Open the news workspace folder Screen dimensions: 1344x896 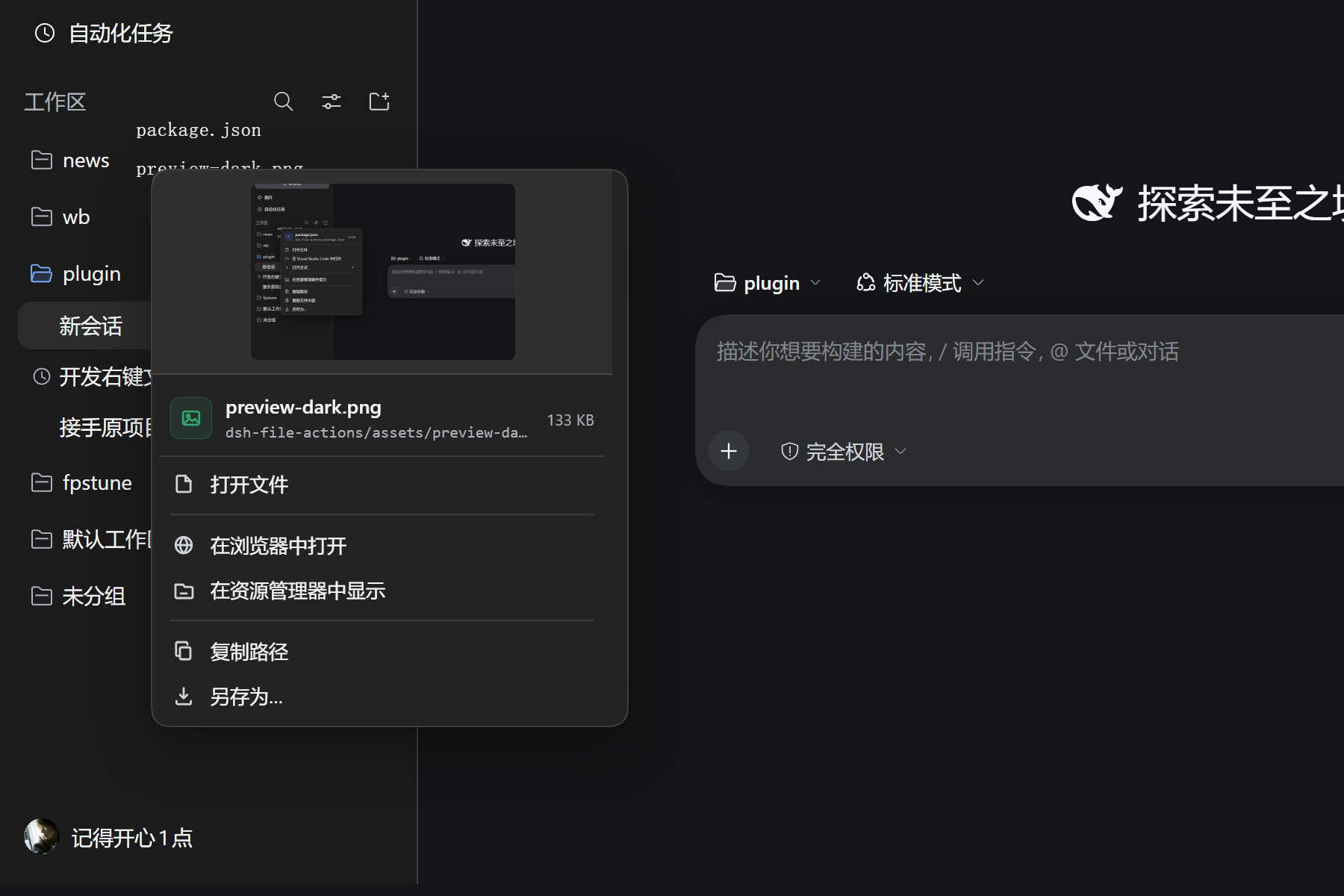86,160
